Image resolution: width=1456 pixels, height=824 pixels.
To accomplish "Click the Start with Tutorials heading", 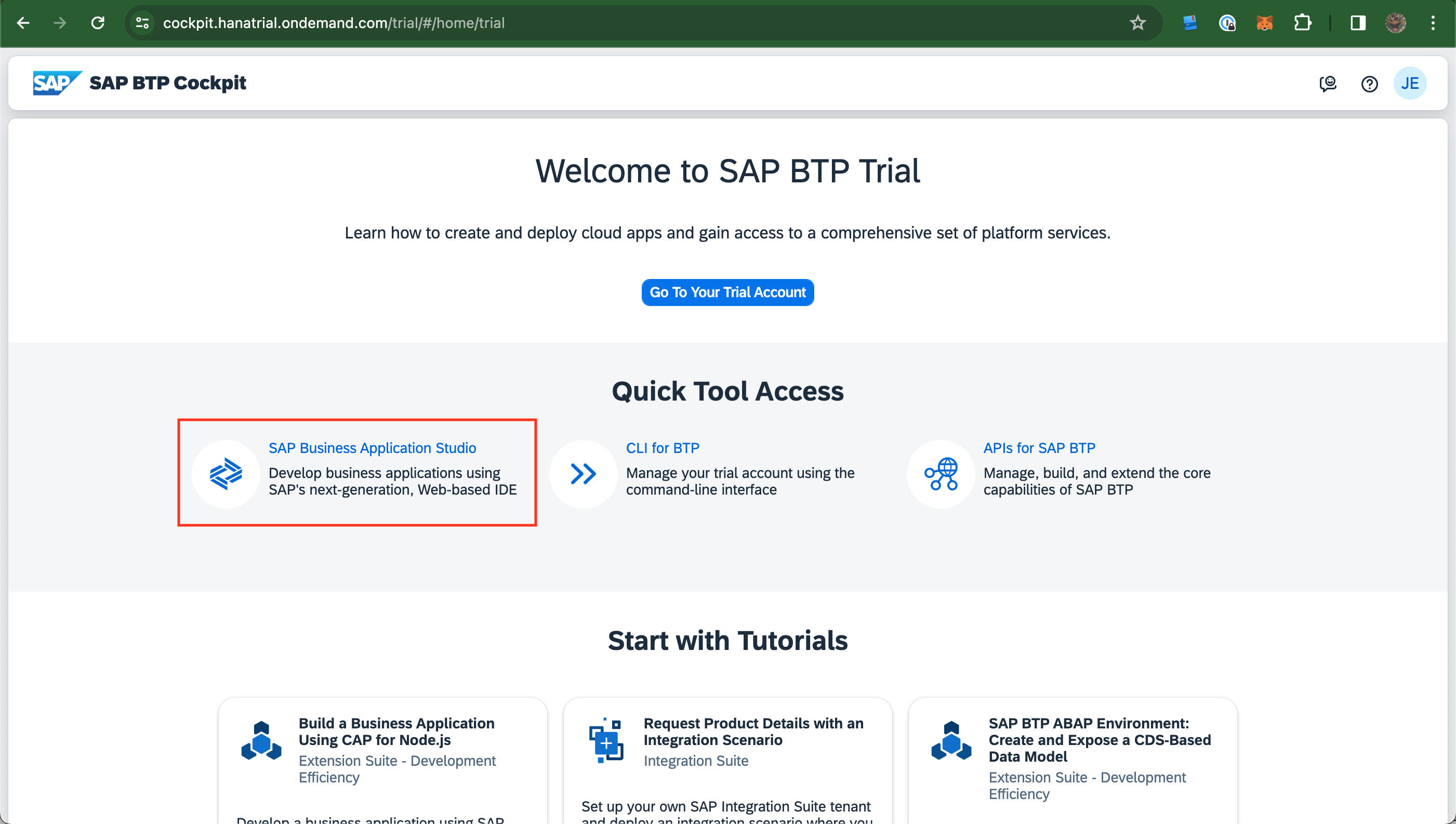I will click(x=727, y=640).
